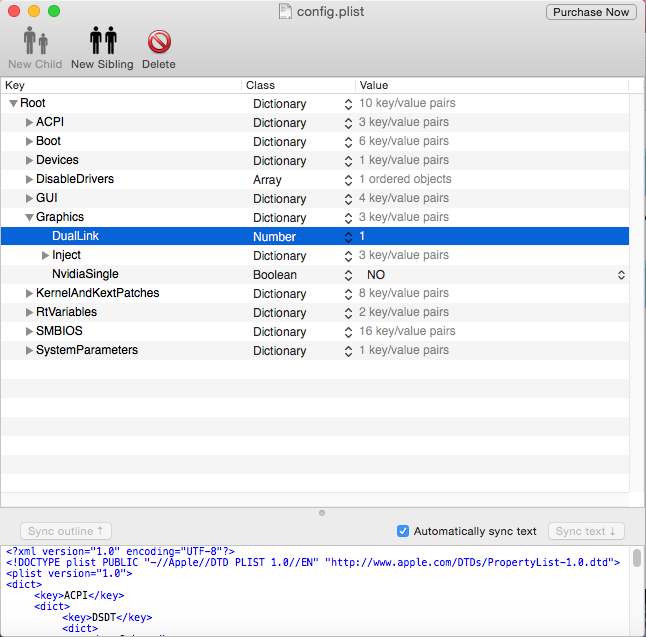Expand the Inject dictionary
The width and height of the screenshot is (646, 637).
[45, 255]
